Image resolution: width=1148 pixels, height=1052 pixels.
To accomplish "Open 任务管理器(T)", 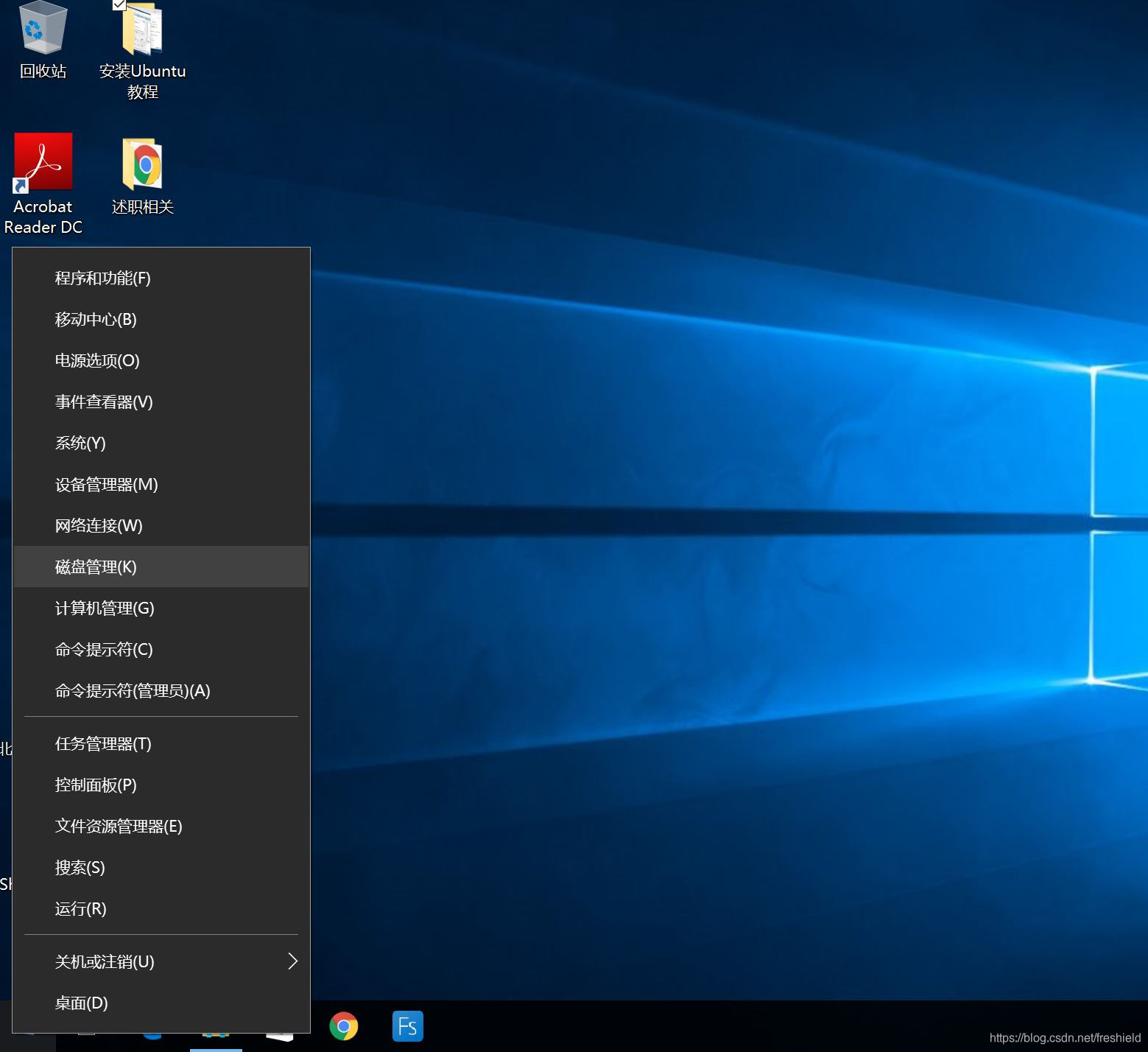I will (161, 743).
